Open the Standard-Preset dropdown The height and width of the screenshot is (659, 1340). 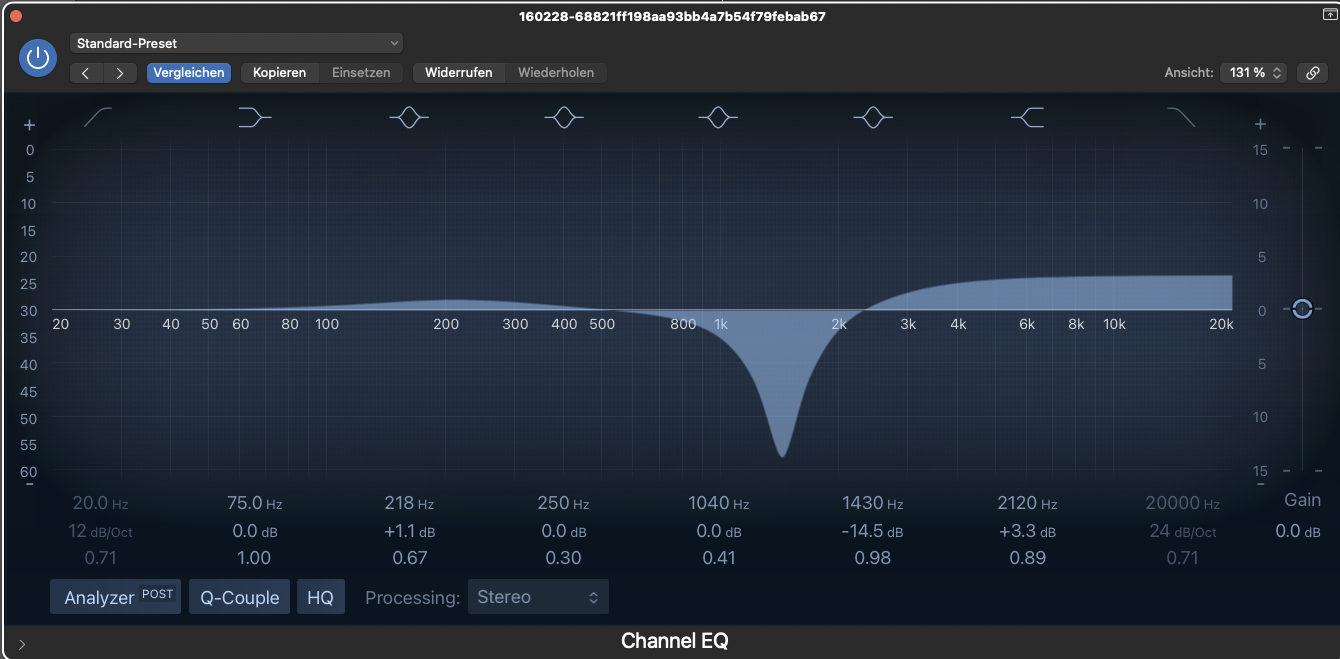(236, 43)
